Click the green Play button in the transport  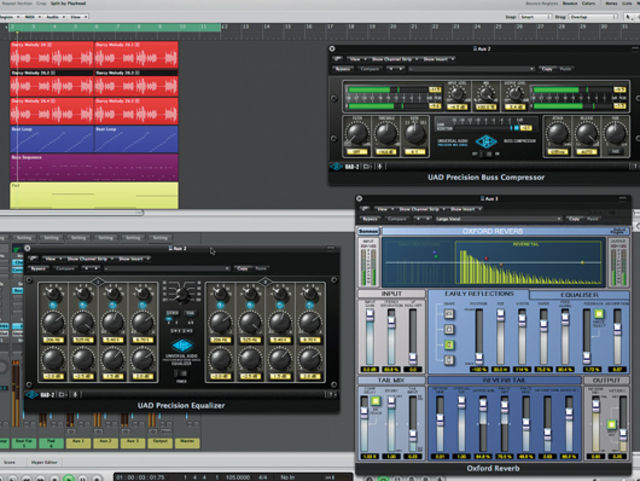[x=69, y=478]
